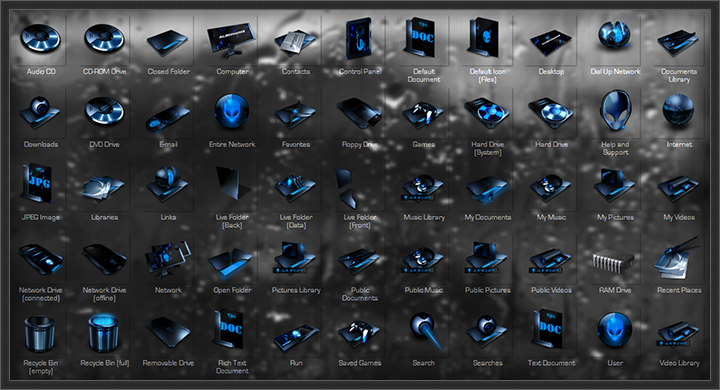Select the JPEG Image icon
Screen dimensions: 720x390
coord(37,183)
